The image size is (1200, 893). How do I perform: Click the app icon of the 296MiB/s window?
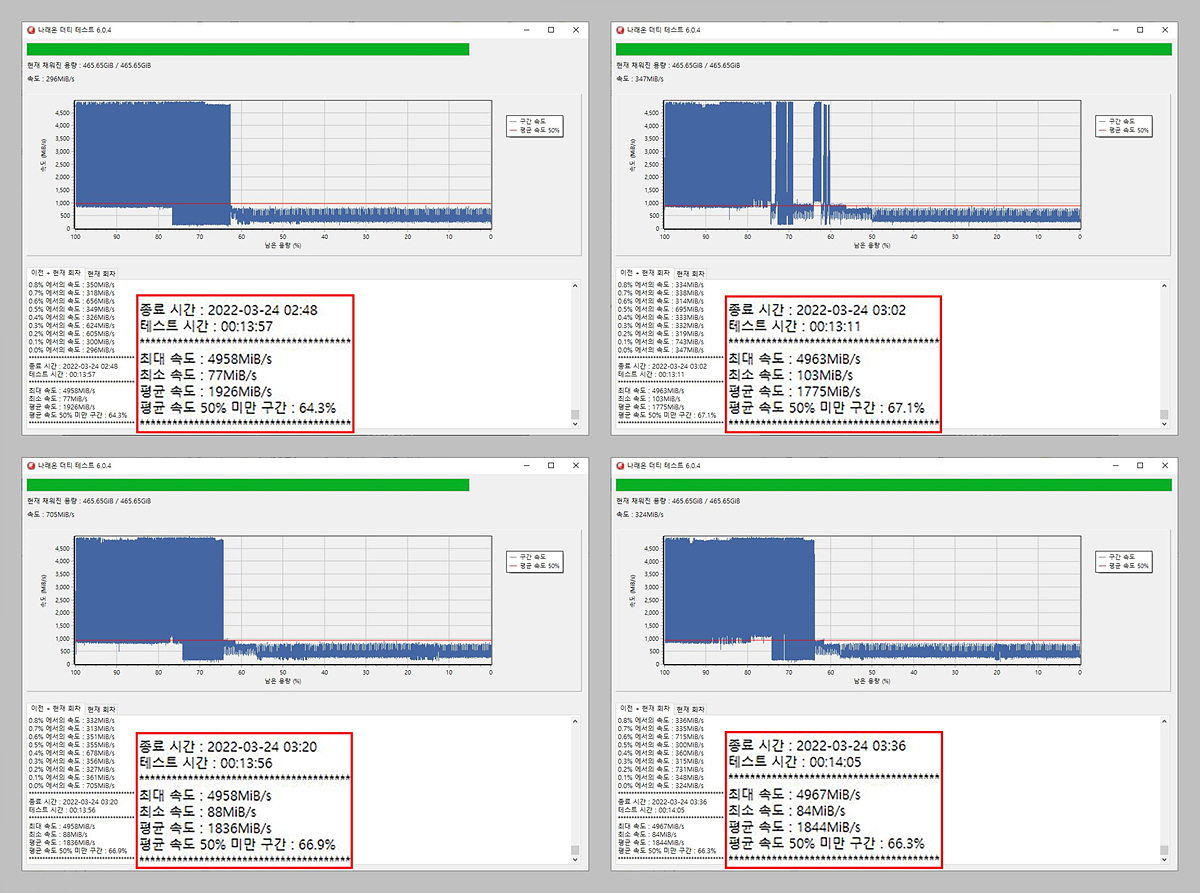click(33, 30)
